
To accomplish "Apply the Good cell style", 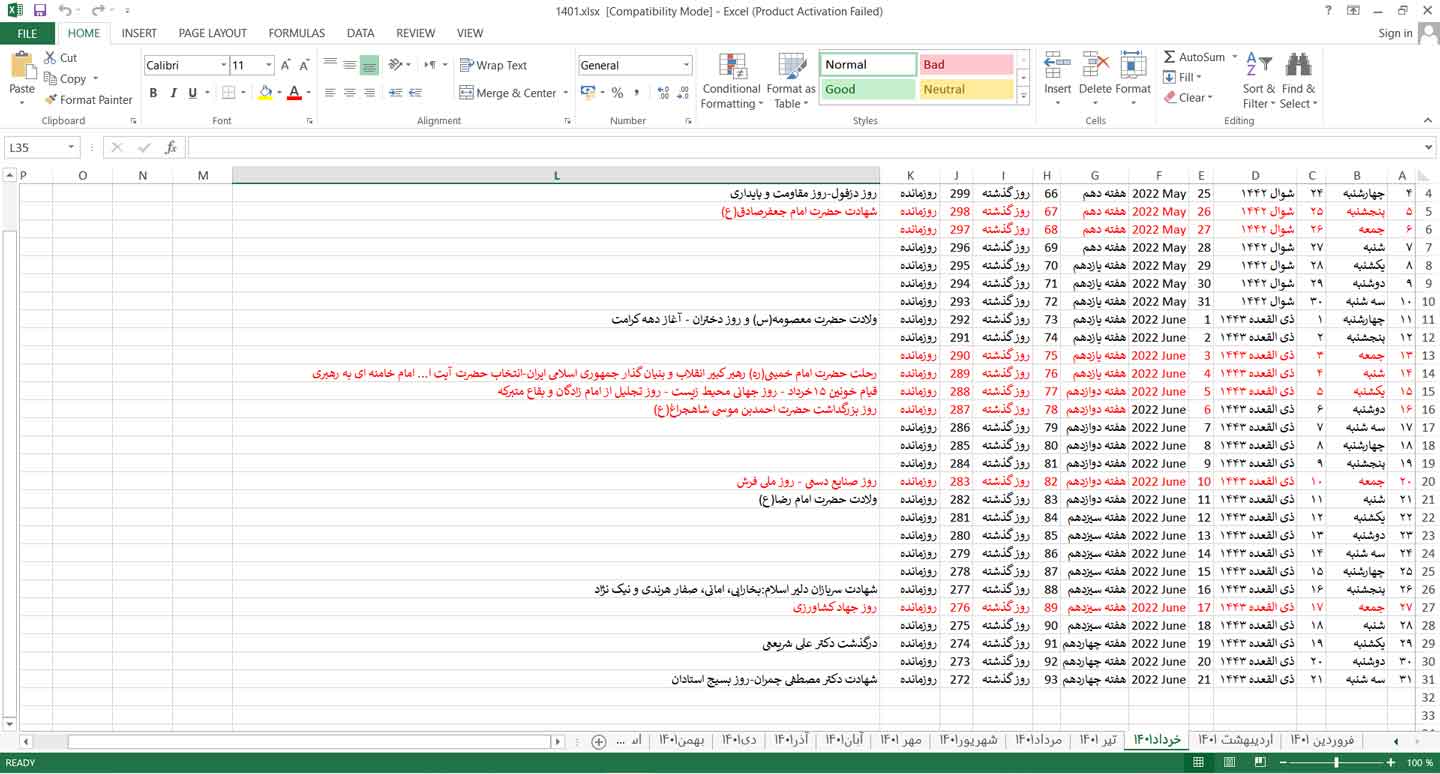I will click(868, 89).
